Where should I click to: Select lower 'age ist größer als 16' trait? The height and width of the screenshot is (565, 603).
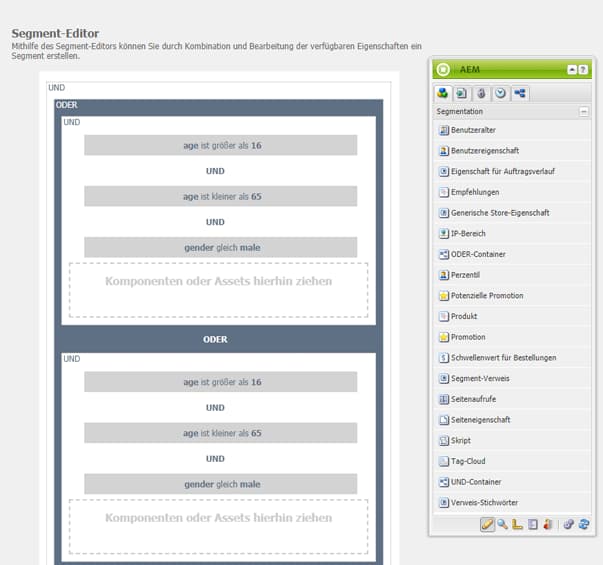point(220,382)
